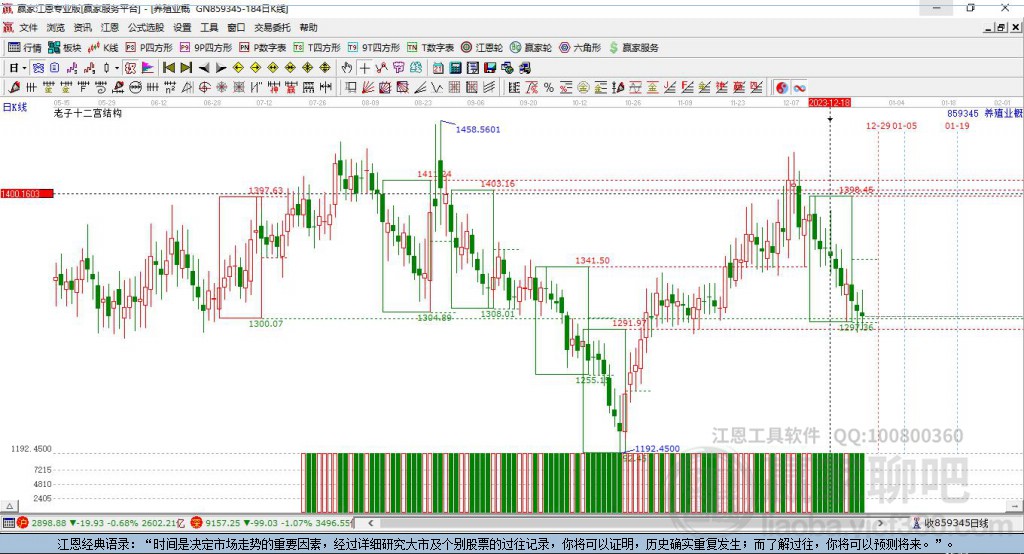Viewport: 1024px width, 554px height.
Task: Jump to last bar icon
Action: tap(186, 67)
